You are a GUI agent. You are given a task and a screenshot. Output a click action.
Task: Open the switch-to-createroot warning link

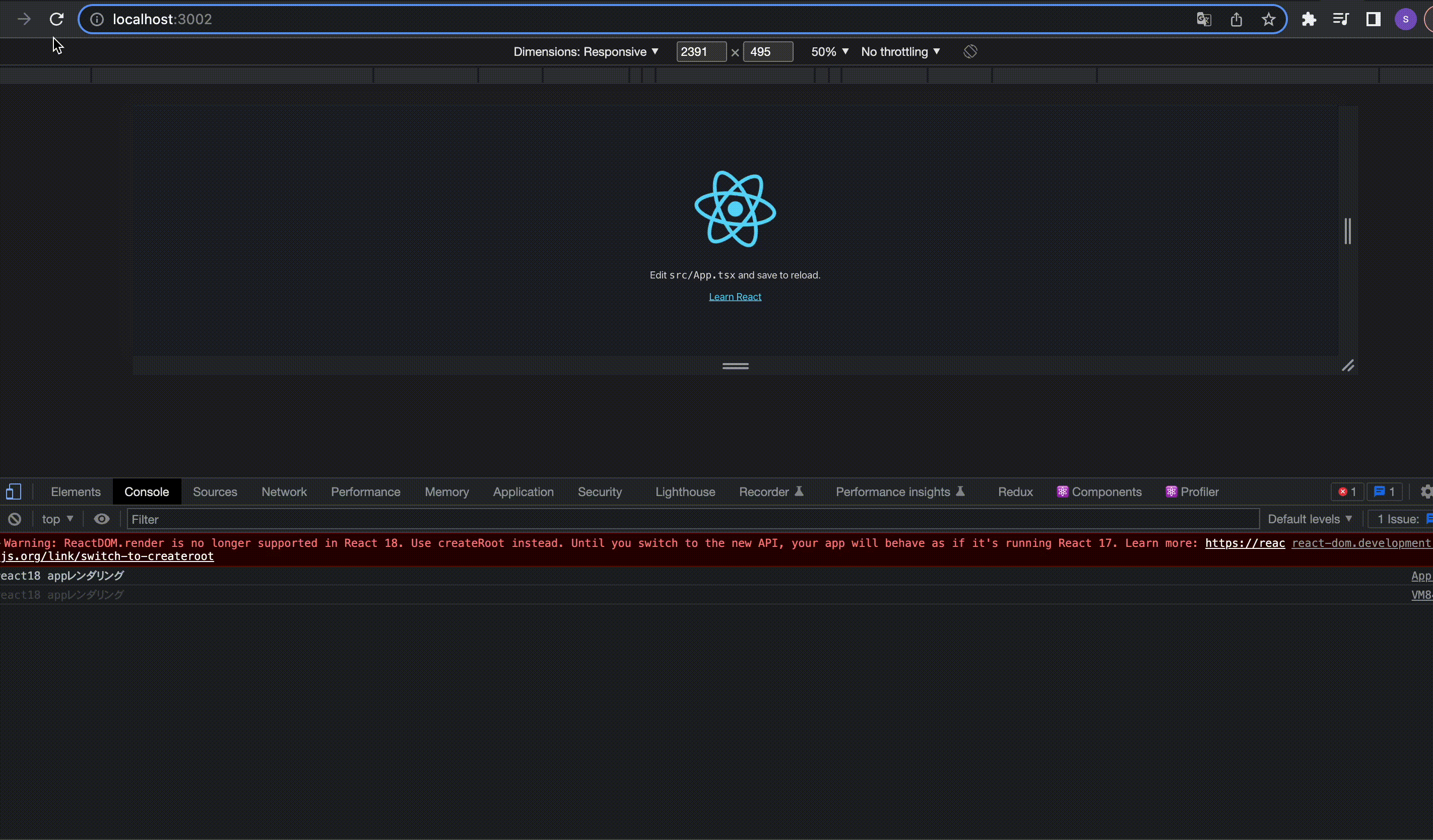[x=108, y=556]
